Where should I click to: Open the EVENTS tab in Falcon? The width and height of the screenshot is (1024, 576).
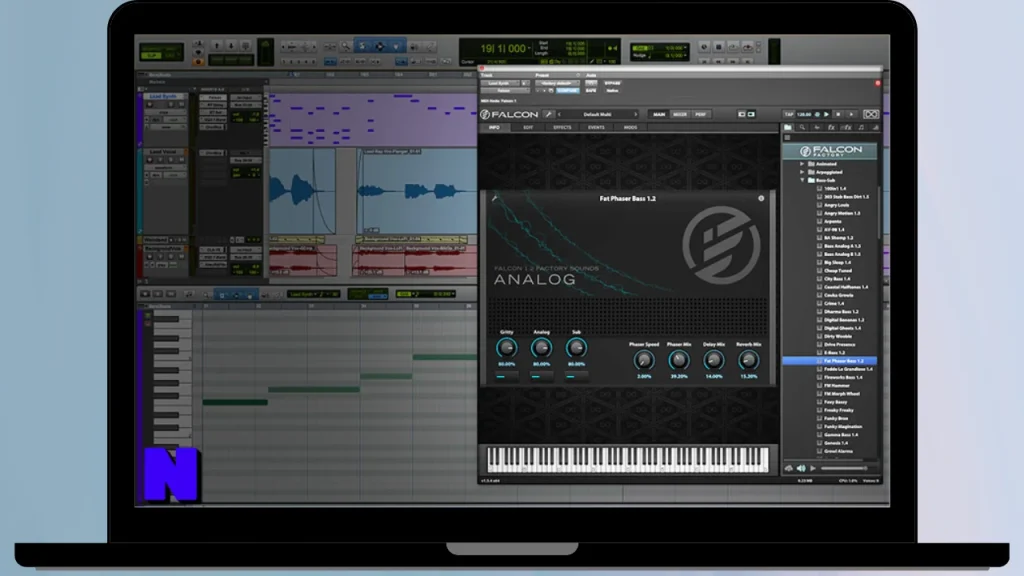pyautogui.click(x=596, y=127)
